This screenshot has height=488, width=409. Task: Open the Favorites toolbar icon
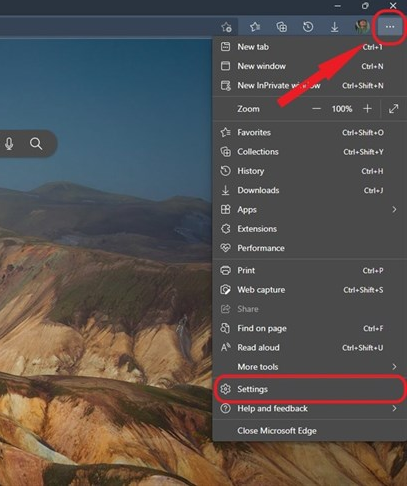[x=255, y=27]
